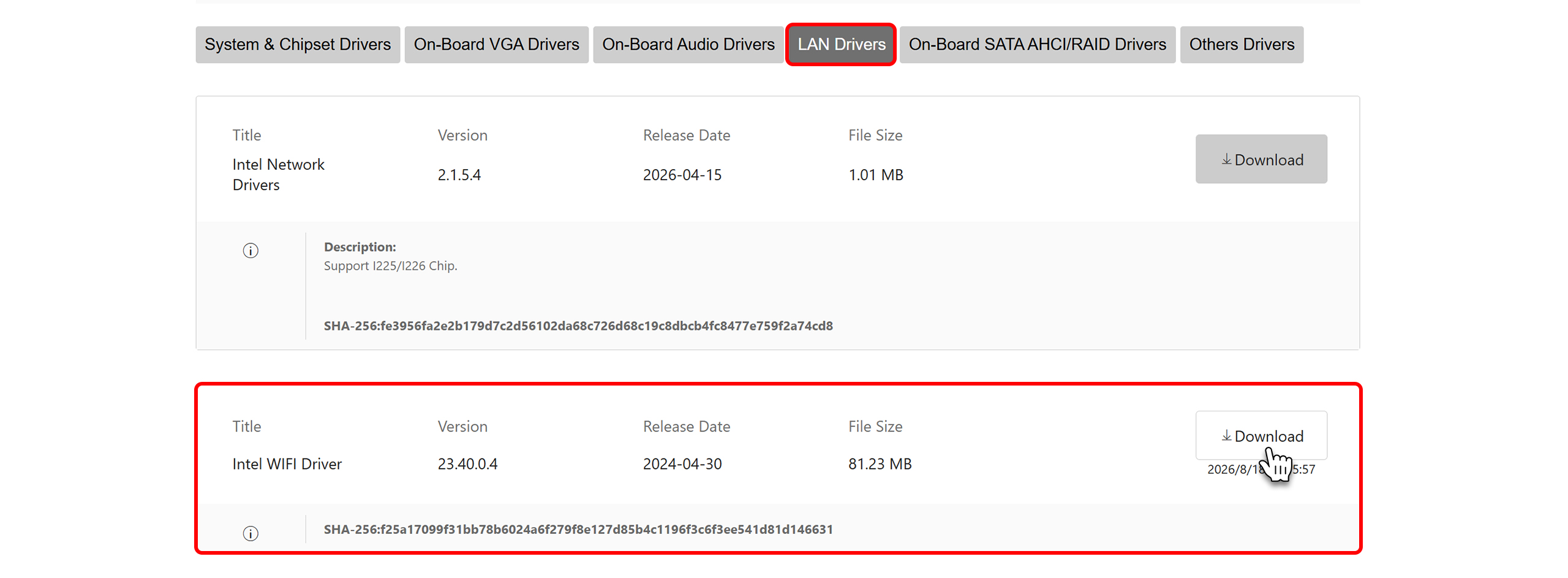Switch to the Others Drivers tab
Screen dimensions: 1568x578
click(x=1242, y=45)
